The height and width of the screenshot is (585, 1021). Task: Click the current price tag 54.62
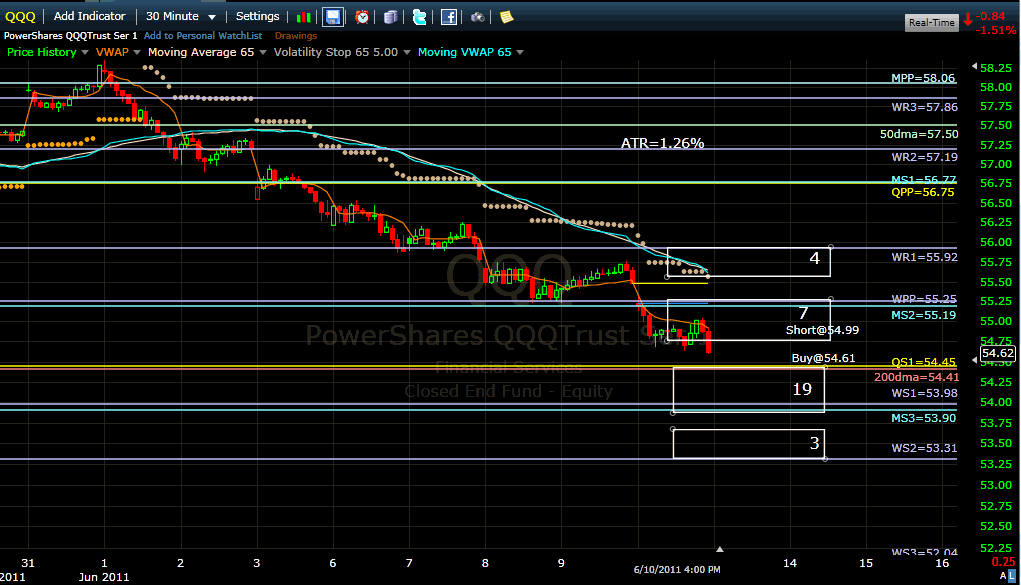998,354
